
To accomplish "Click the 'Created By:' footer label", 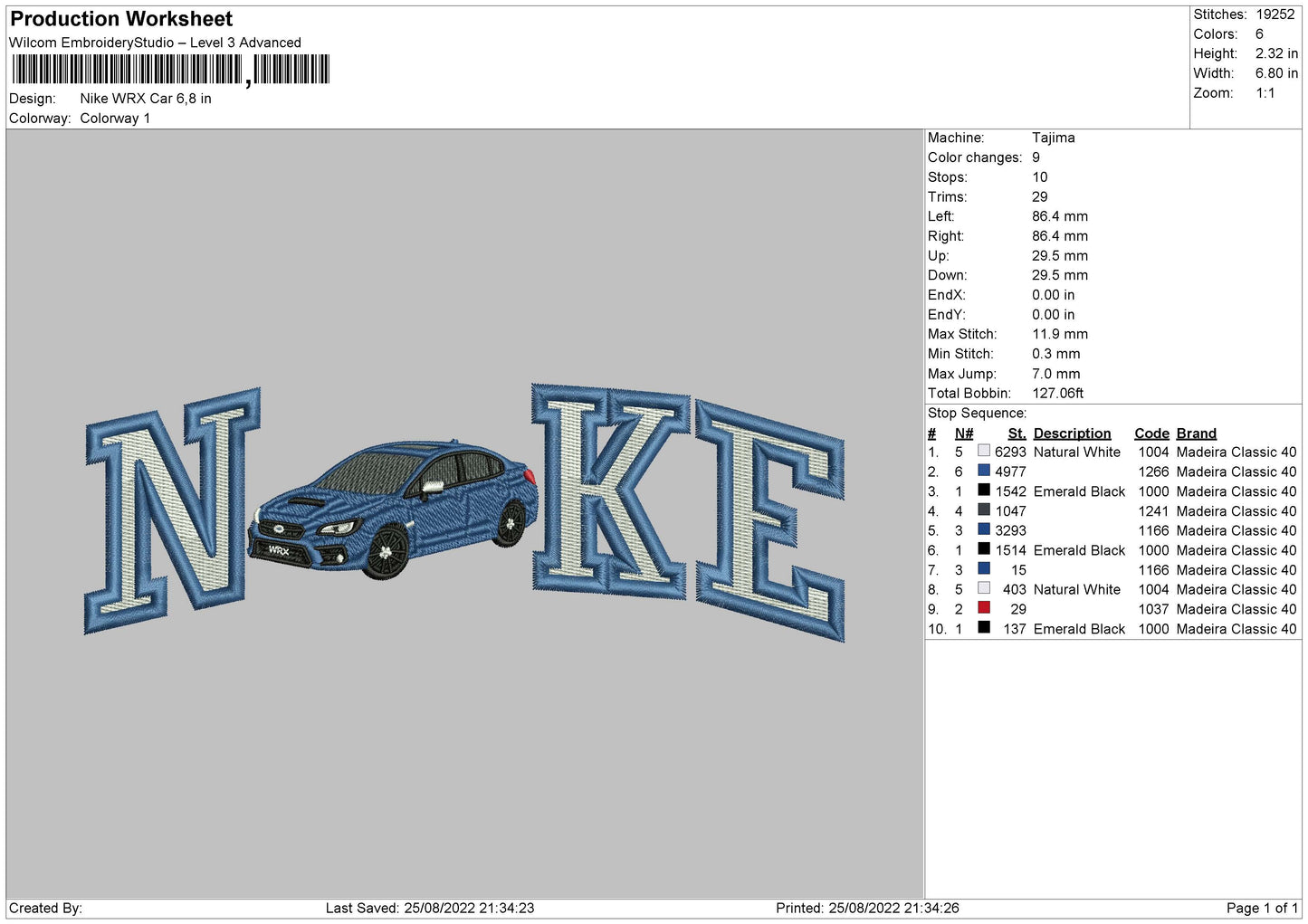I will pos(45,909).
